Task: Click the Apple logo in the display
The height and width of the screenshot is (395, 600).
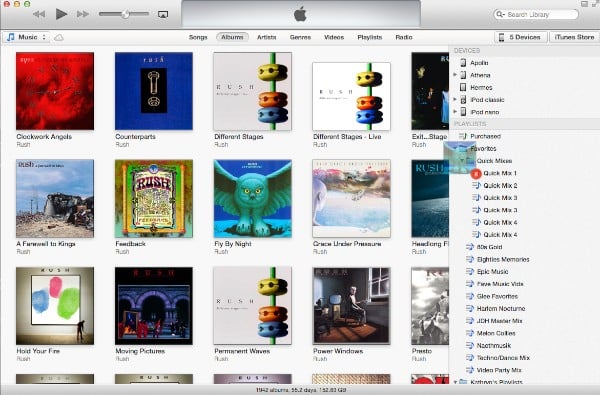Action: pos(300,14)
